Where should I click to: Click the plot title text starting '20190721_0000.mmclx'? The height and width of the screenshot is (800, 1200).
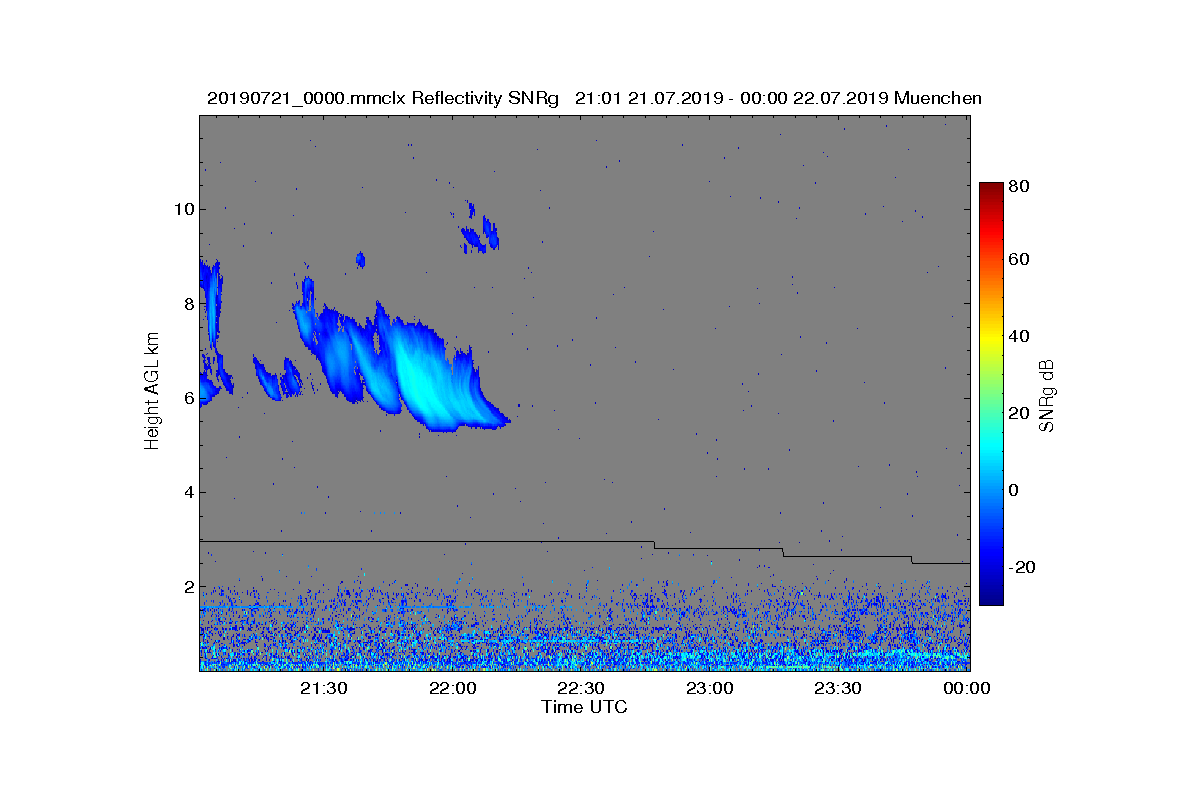[594, 98]
